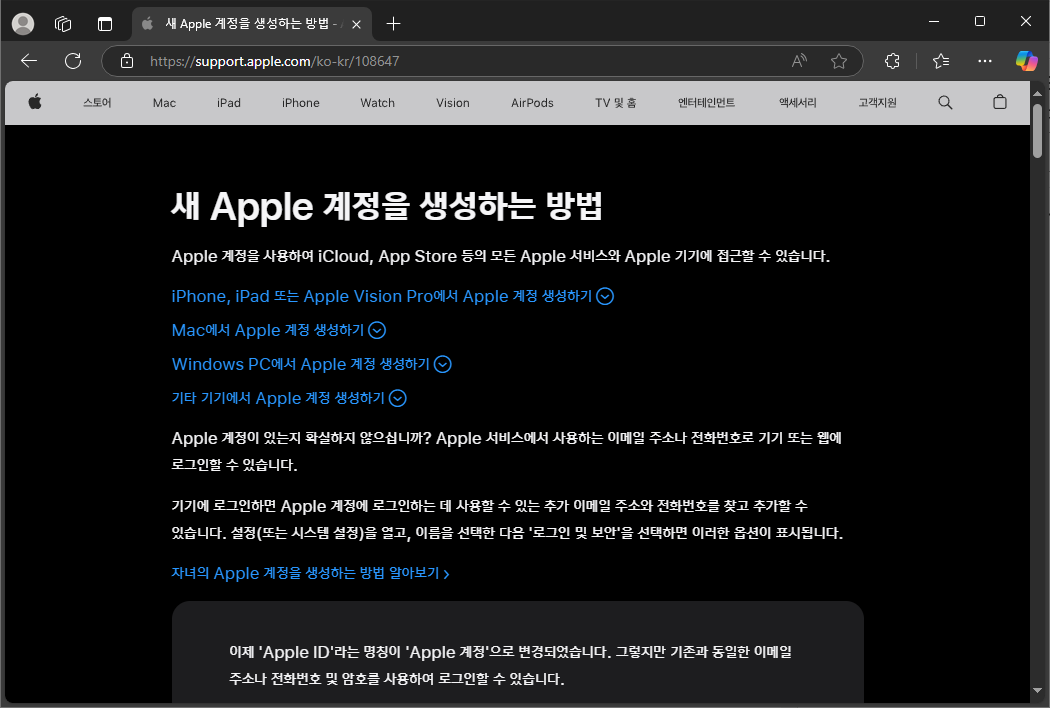Open the Favorites list icon
The image size is (1050, 708).
coord(941,61)
